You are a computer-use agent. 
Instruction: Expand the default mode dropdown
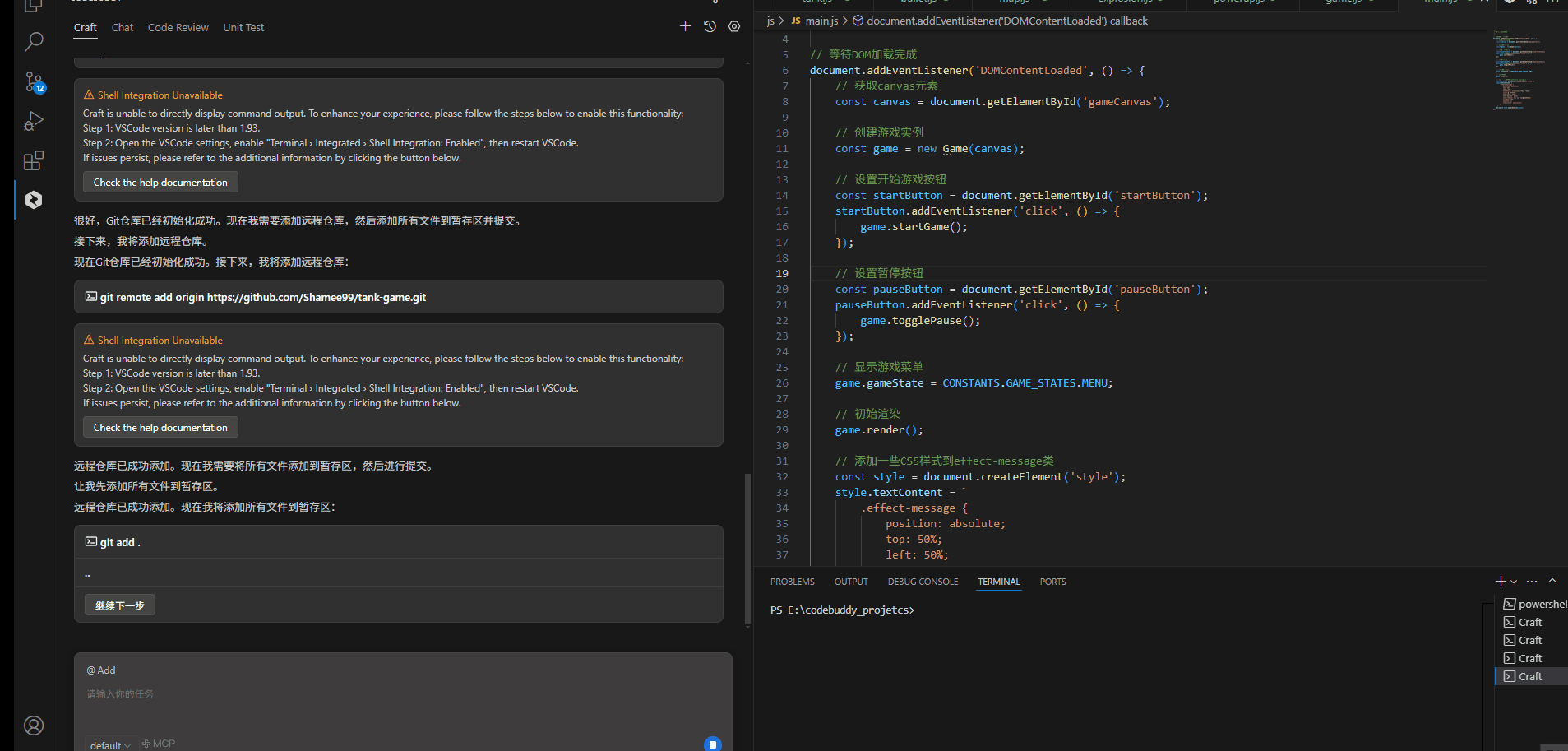tap(110, 745)
